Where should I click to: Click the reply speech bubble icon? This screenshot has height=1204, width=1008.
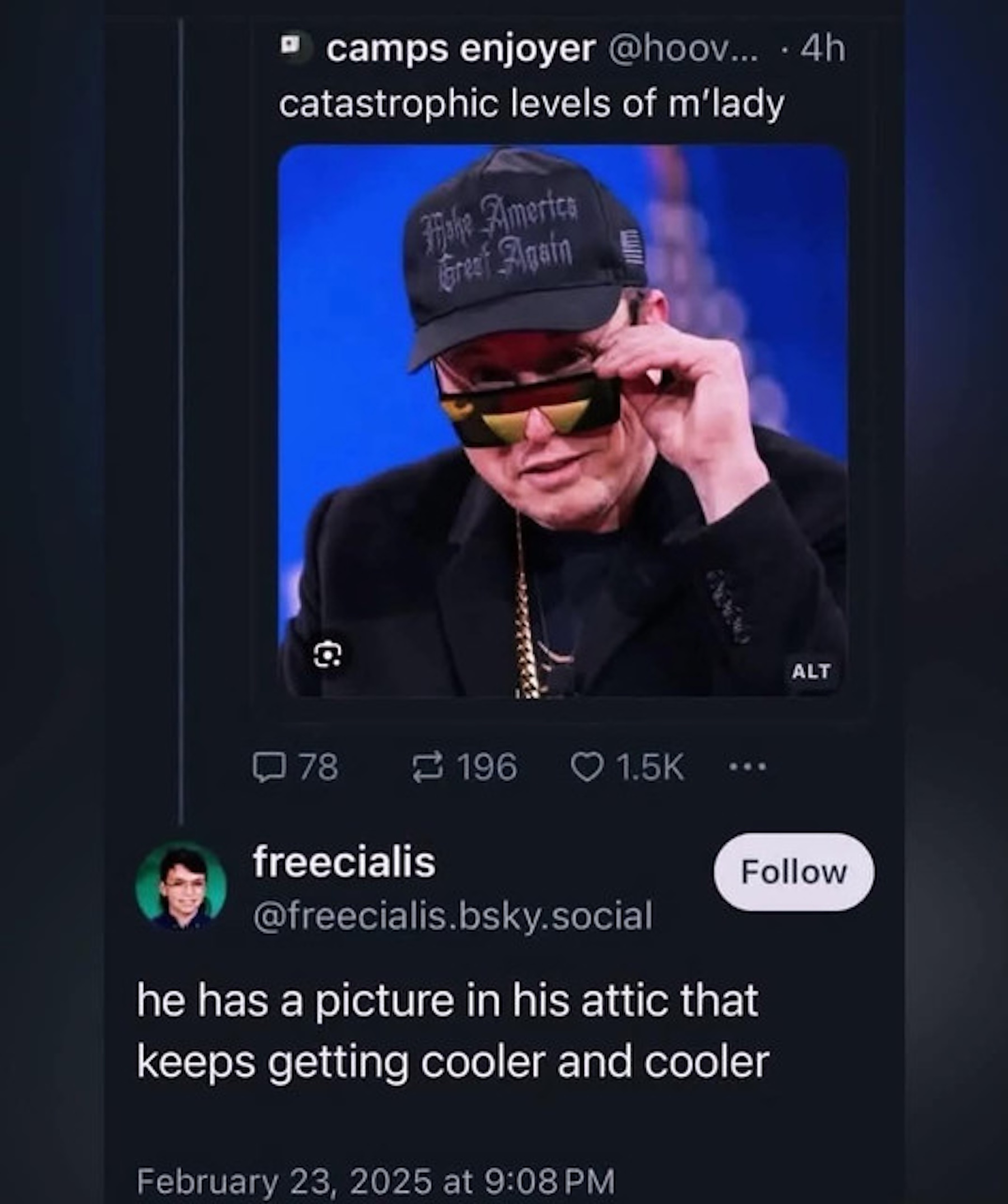click(x=269, y=768)
